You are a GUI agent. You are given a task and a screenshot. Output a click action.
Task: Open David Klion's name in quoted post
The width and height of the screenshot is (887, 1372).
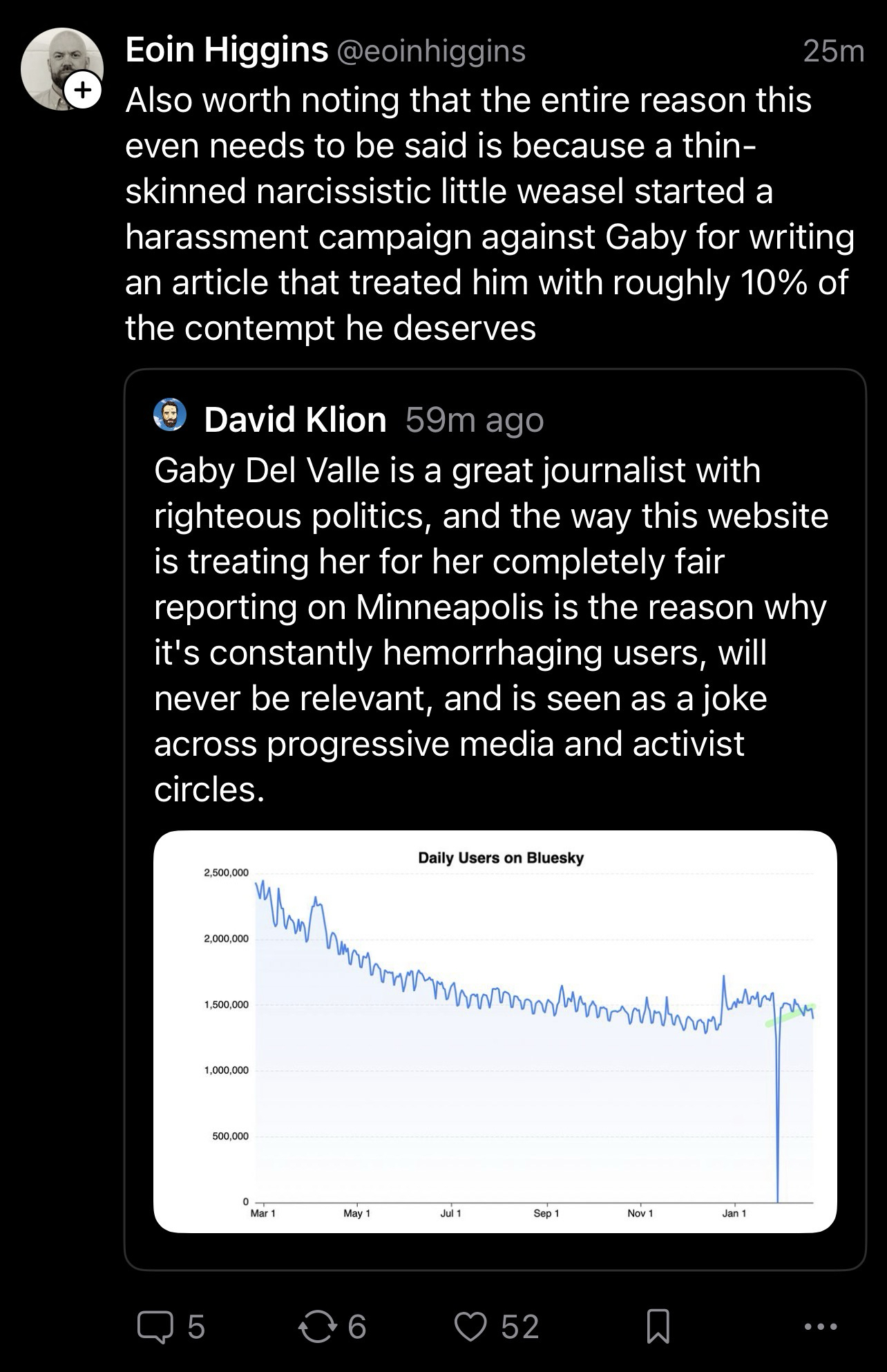295,420
